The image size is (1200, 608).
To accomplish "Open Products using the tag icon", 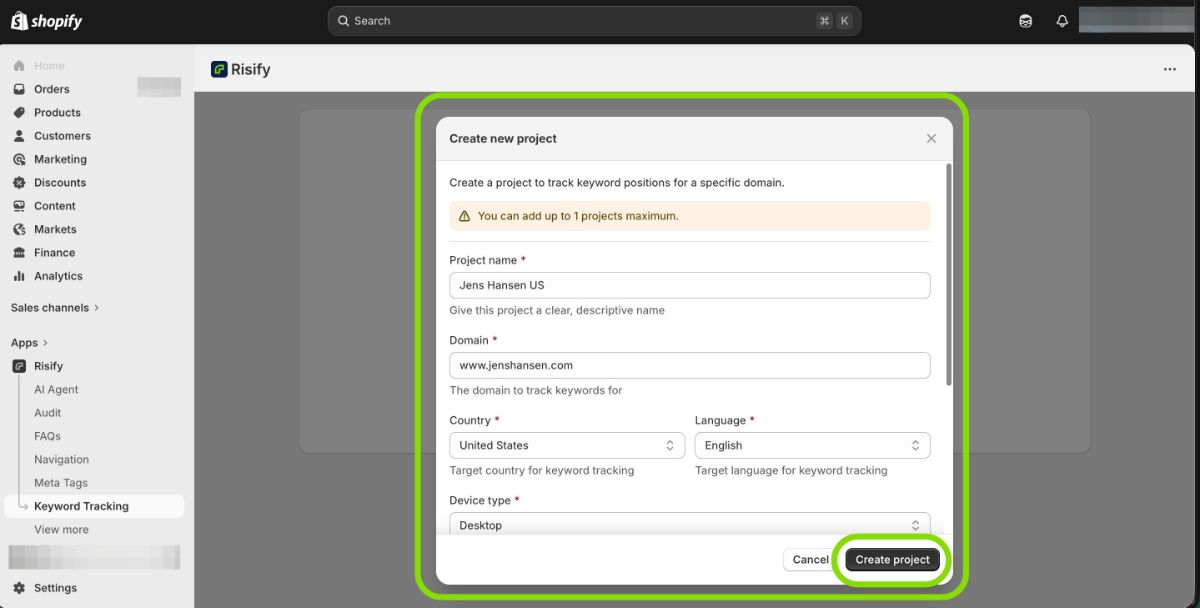I will 19,113.
